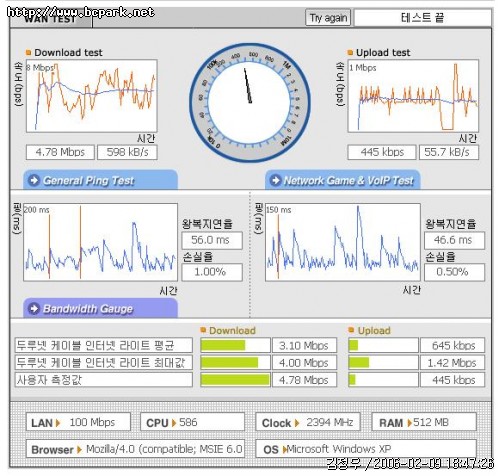The height and width of the screenshot is (476, 500).
Task: Click the general ping latency graph
Action: [100, 242]
